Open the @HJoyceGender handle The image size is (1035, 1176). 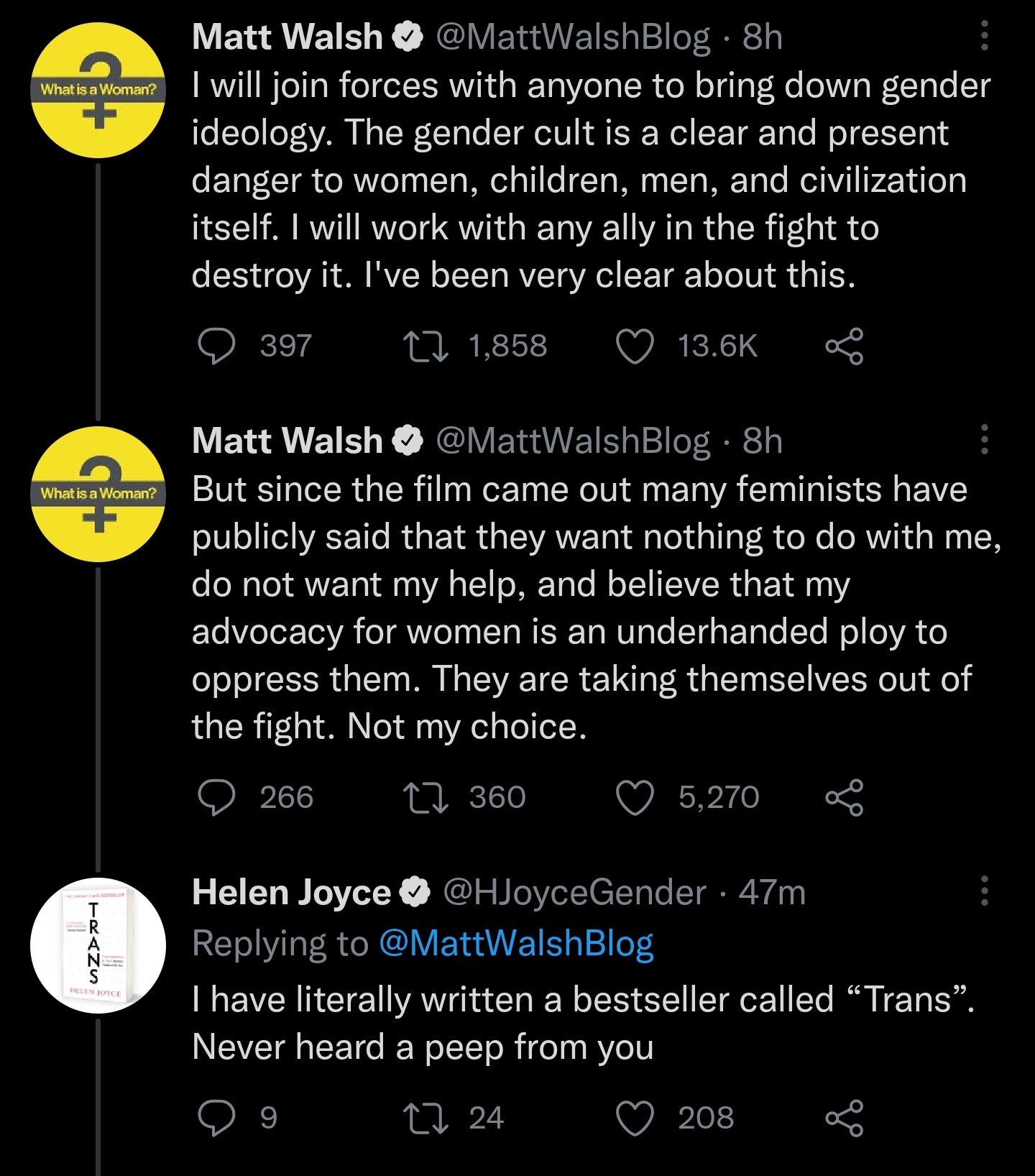[x=575, y=893]
